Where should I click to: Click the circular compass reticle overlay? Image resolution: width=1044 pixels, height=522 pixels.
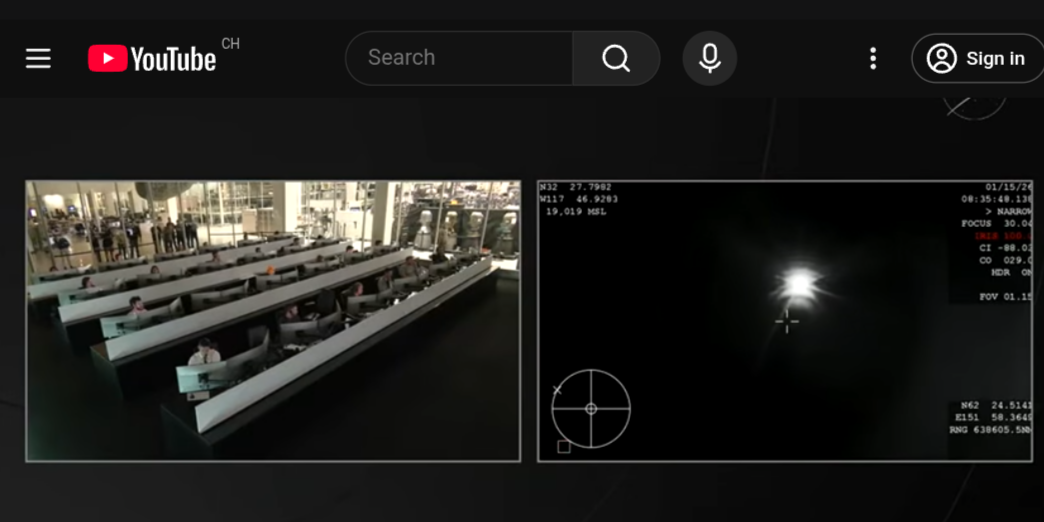point(591,409)
